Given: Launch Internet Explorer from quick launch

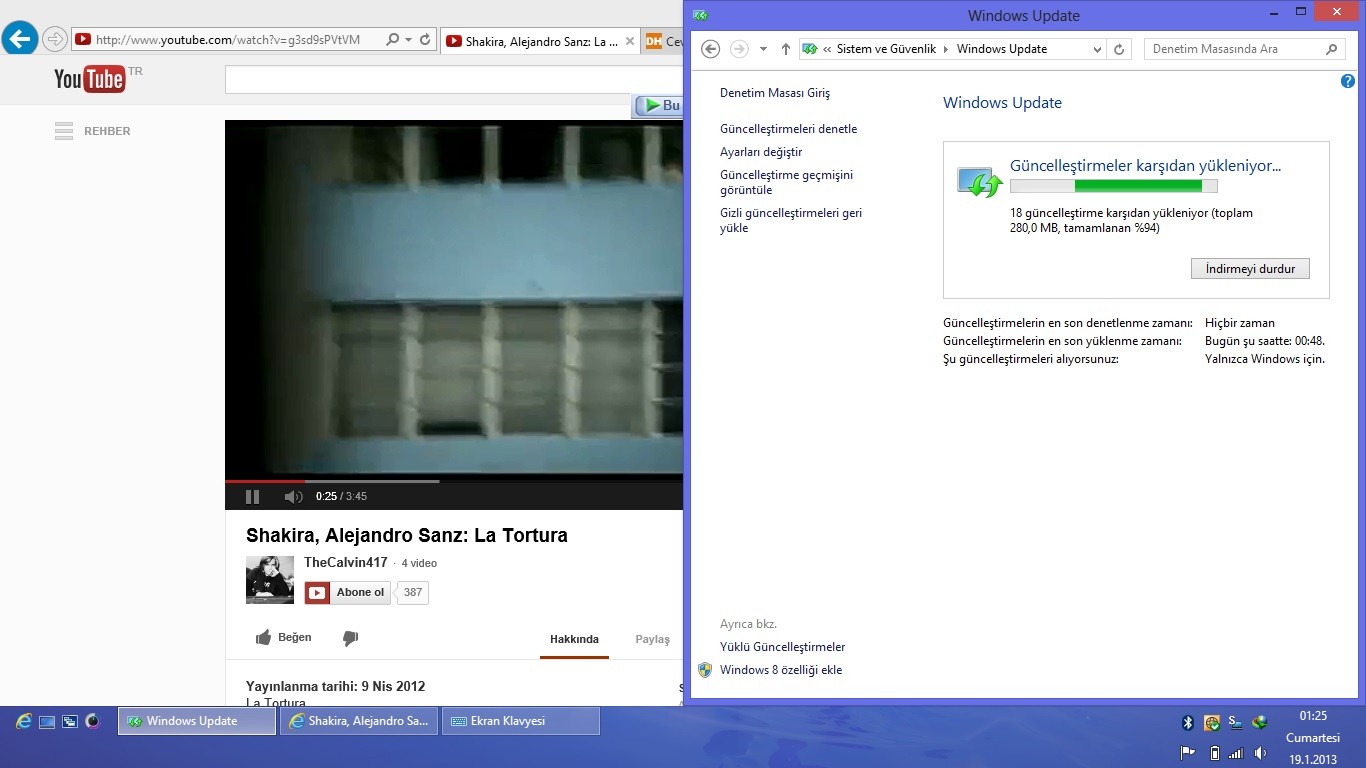Looking at the screenshot, I should point(23,721).
